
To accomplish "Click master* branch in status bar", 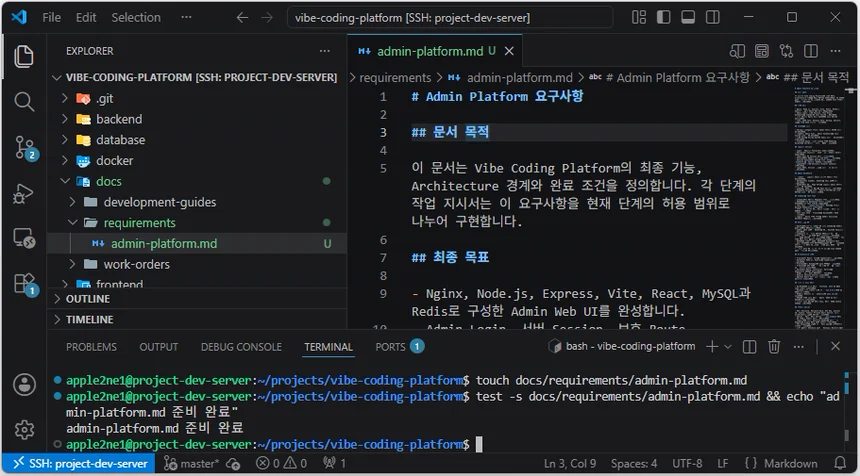I will pos(192,463).
